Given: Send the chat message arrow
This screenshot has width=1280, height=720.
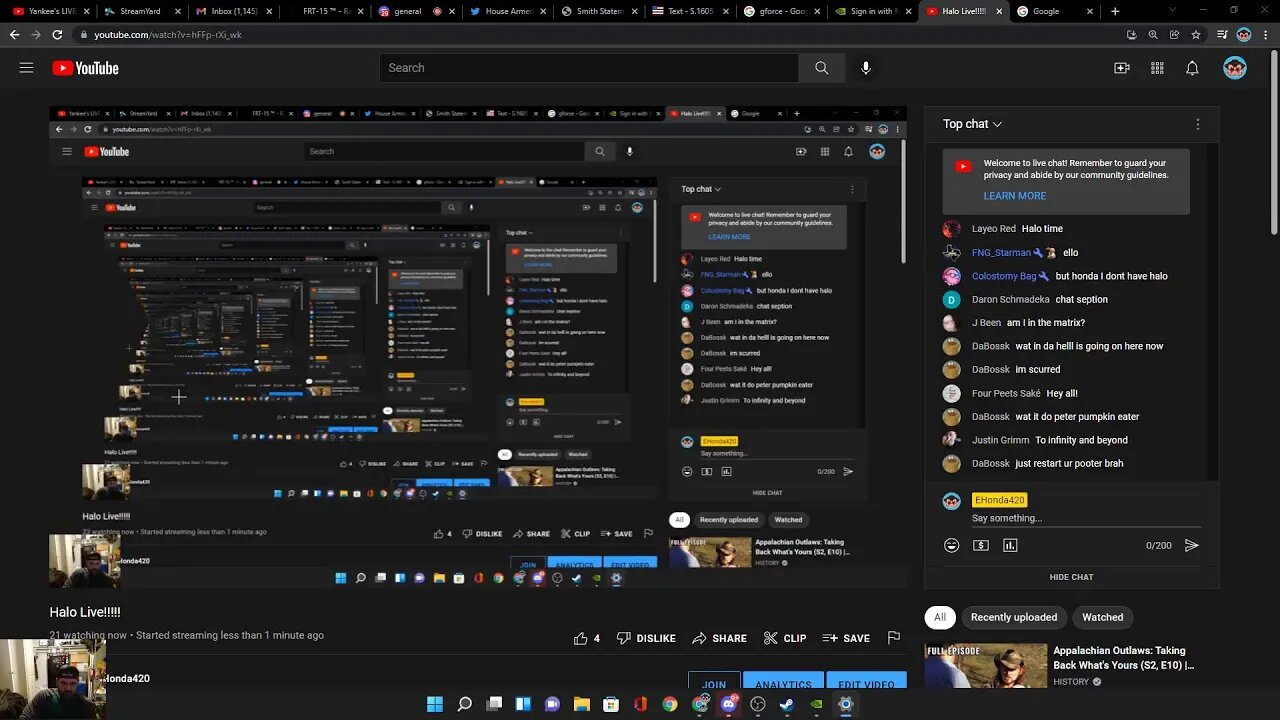Looking at the screenshot, I should pyautogui.click(x=1191, y=545).
